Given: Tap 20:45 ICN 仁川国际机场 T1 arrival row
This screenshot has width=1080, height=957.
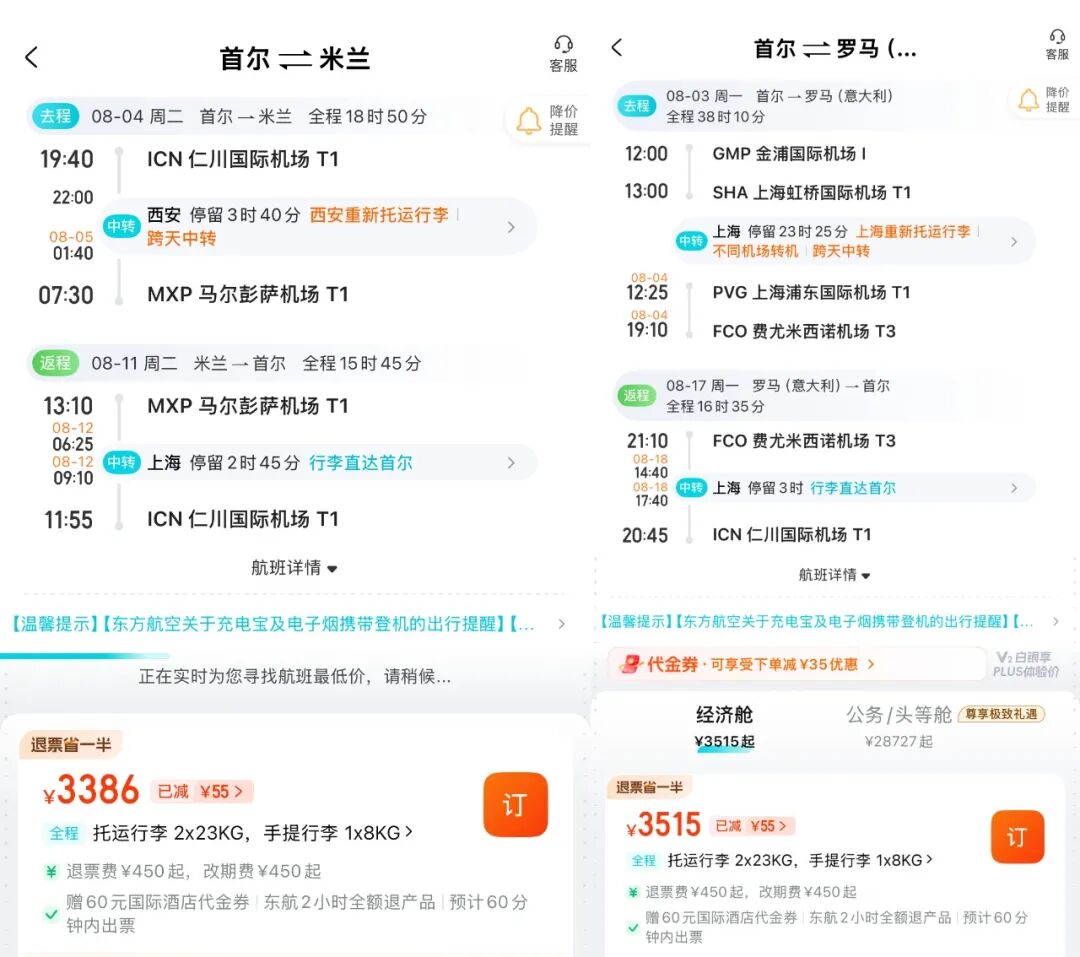Looking at the screenshot, I should pos(747,535).
